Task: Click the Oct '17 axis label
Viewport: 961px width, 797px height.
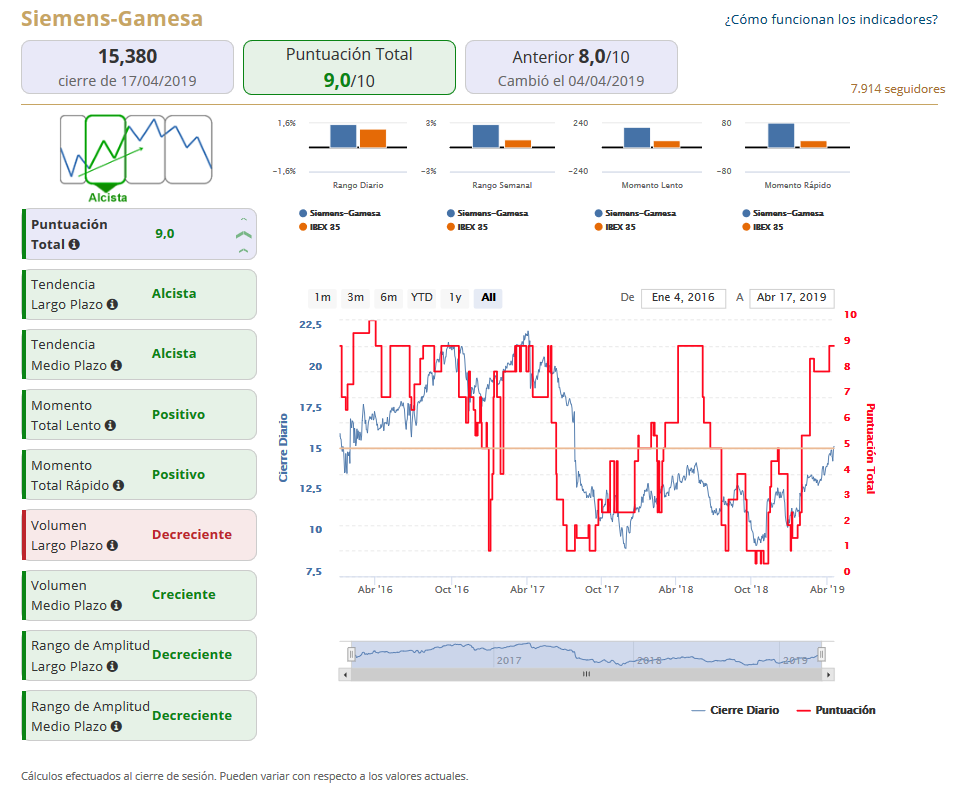Action: 602,590
